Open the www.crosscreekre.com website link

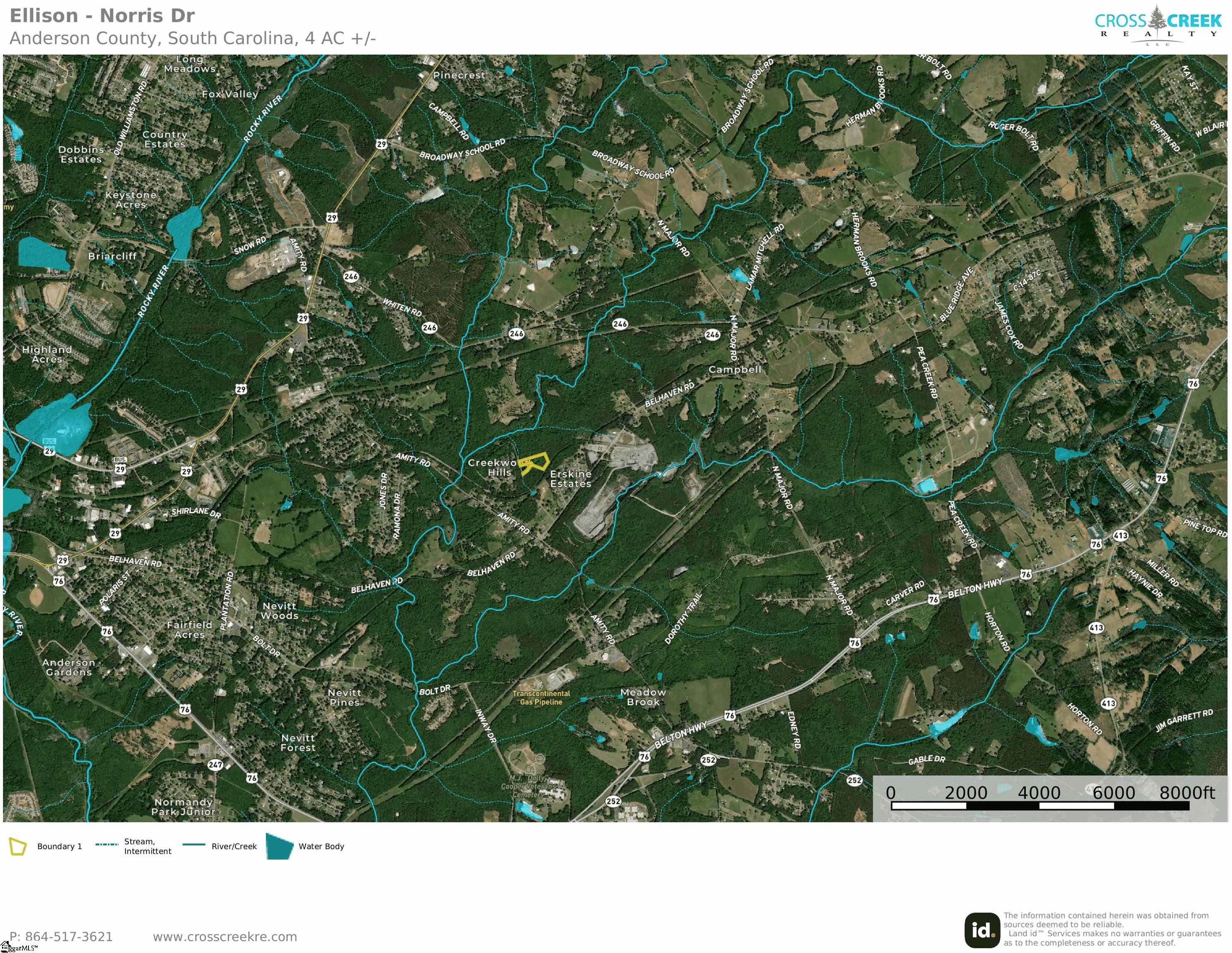tap(224, 936)
